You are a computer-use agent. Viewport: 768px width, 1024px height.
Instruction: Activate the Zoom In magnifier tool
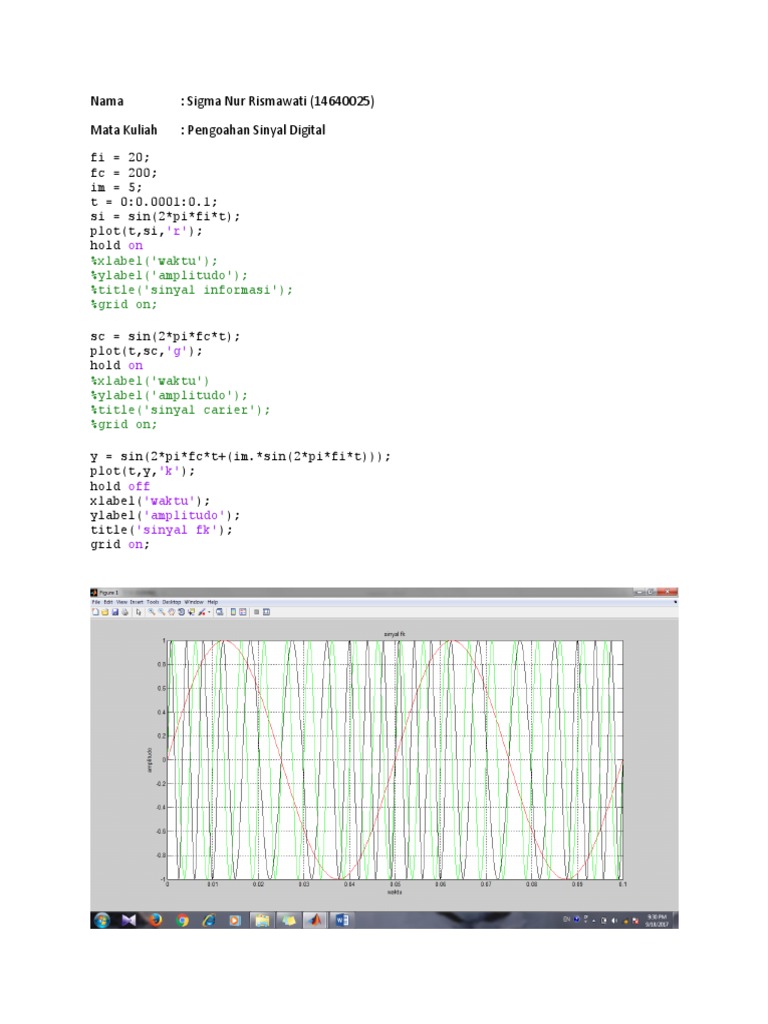point(152,612)
